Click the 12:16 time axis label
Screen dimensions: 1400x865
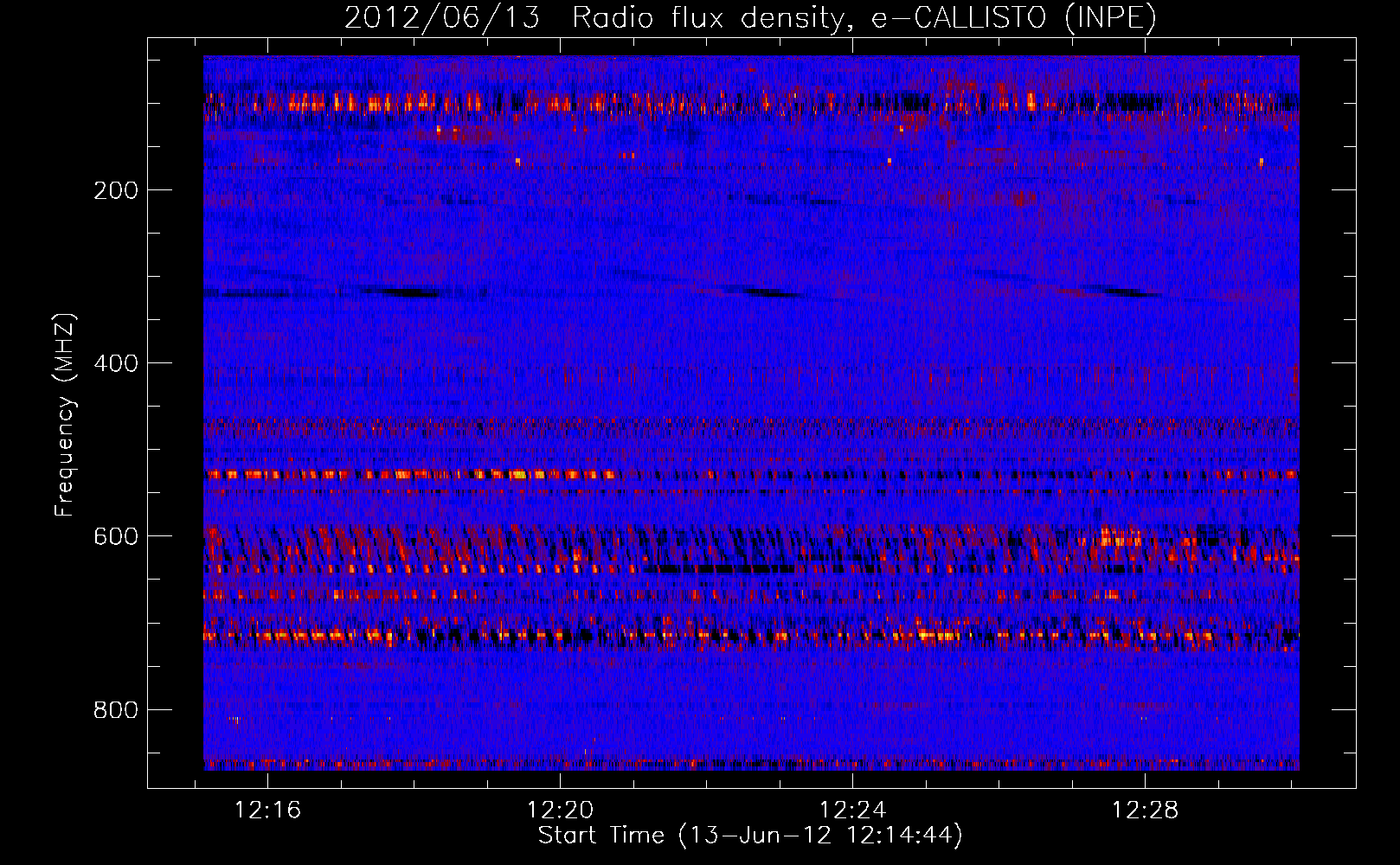(x=267, y=810)
